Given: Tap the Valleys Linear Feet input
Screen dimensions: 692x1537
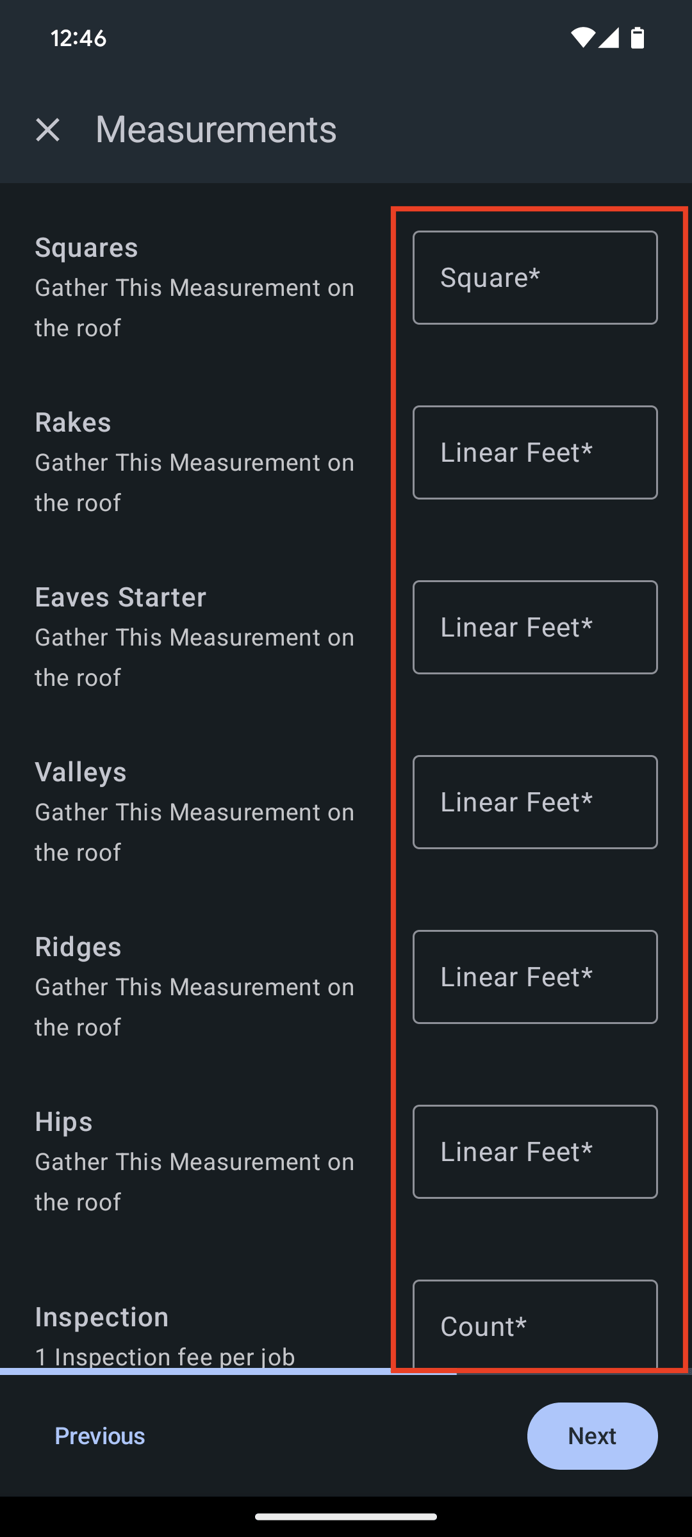Looking at the screenshot, I should pyautogui.click(x=534, y=802).
